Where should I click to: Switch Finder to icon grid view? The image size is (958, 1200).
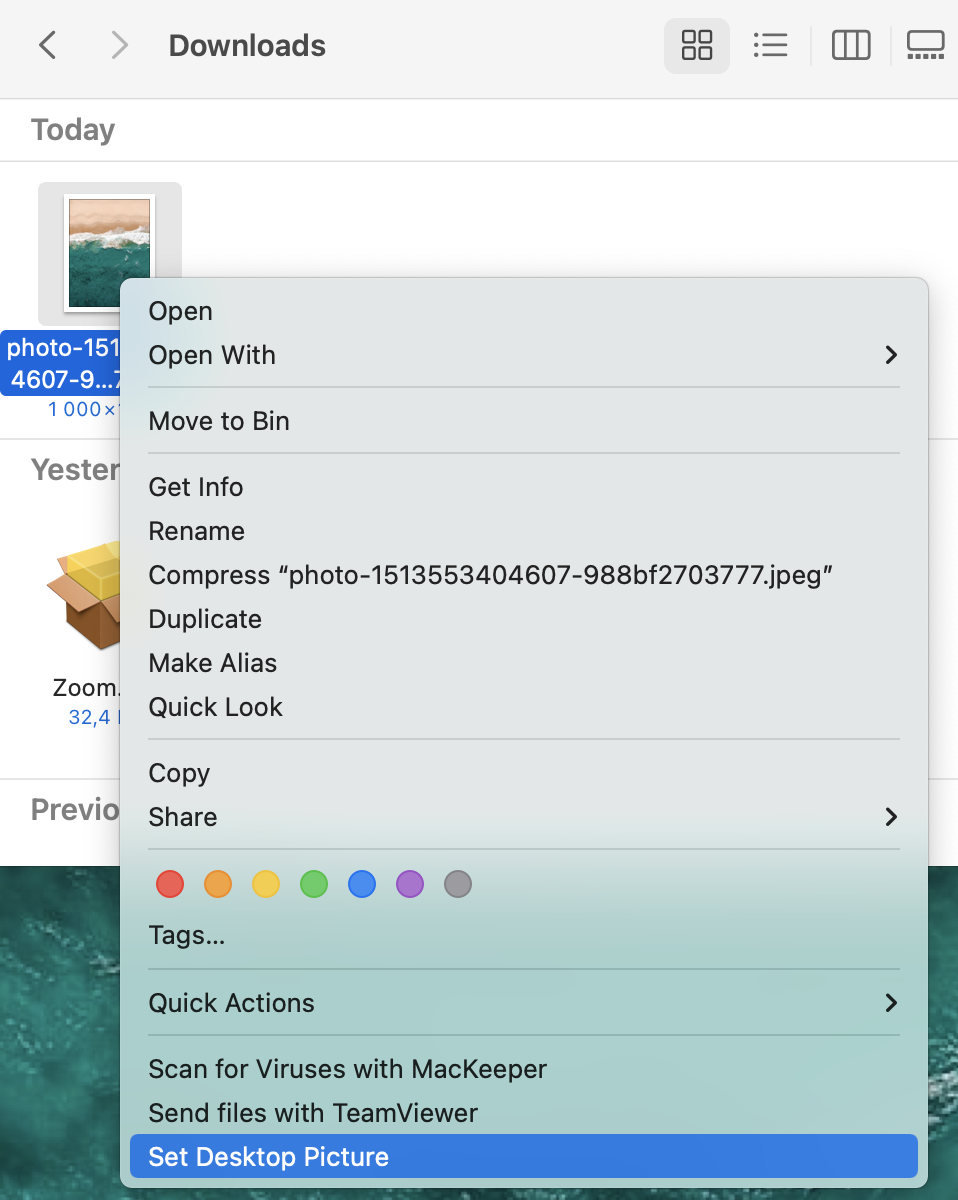697,45
